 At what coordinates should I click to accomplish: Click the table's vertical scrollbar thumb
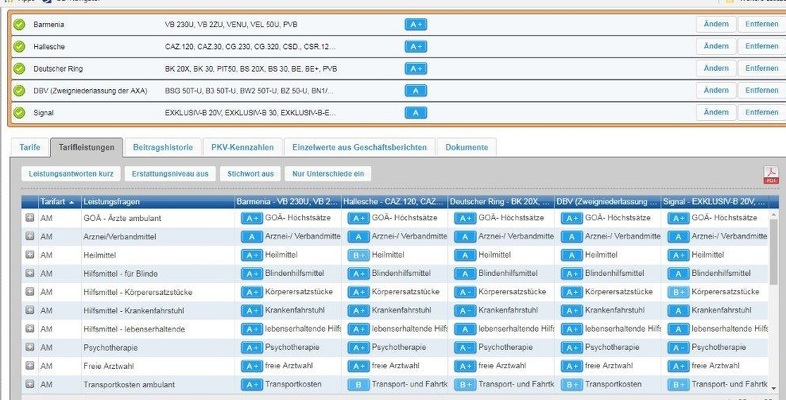773,251
